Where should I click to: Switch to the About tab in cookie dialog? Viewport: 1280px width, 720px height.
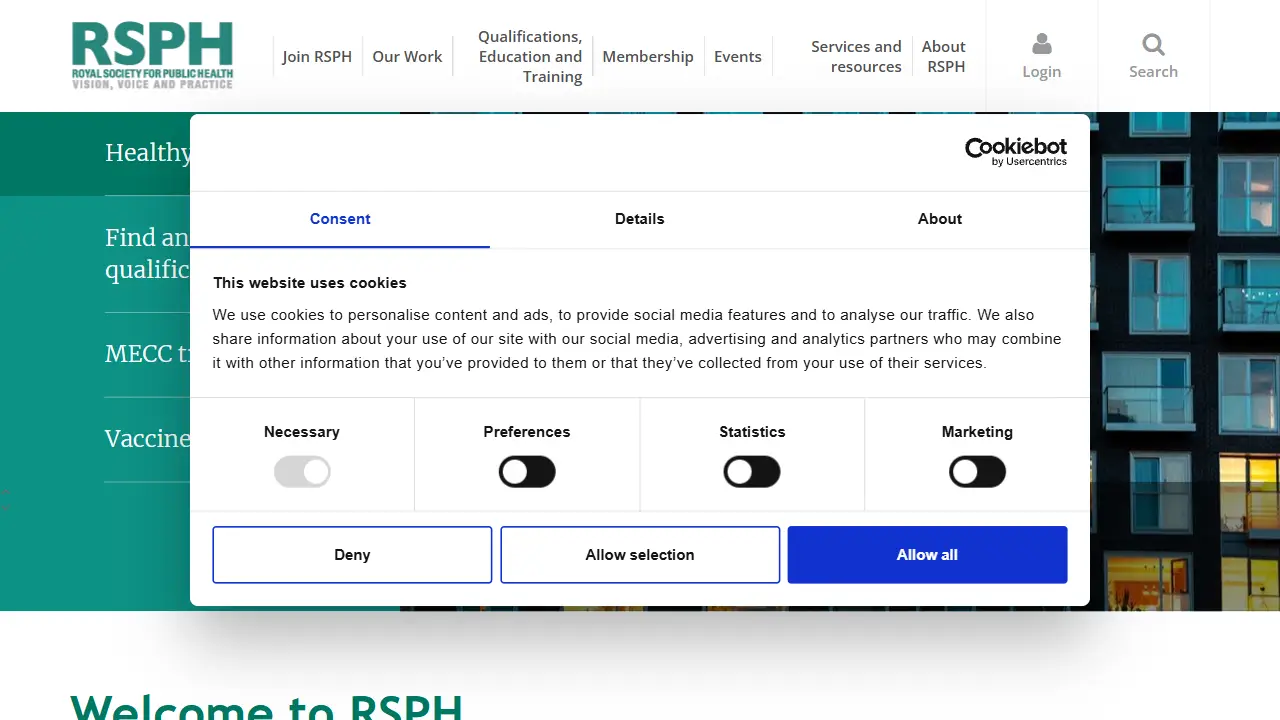click(x=940, y=219)
